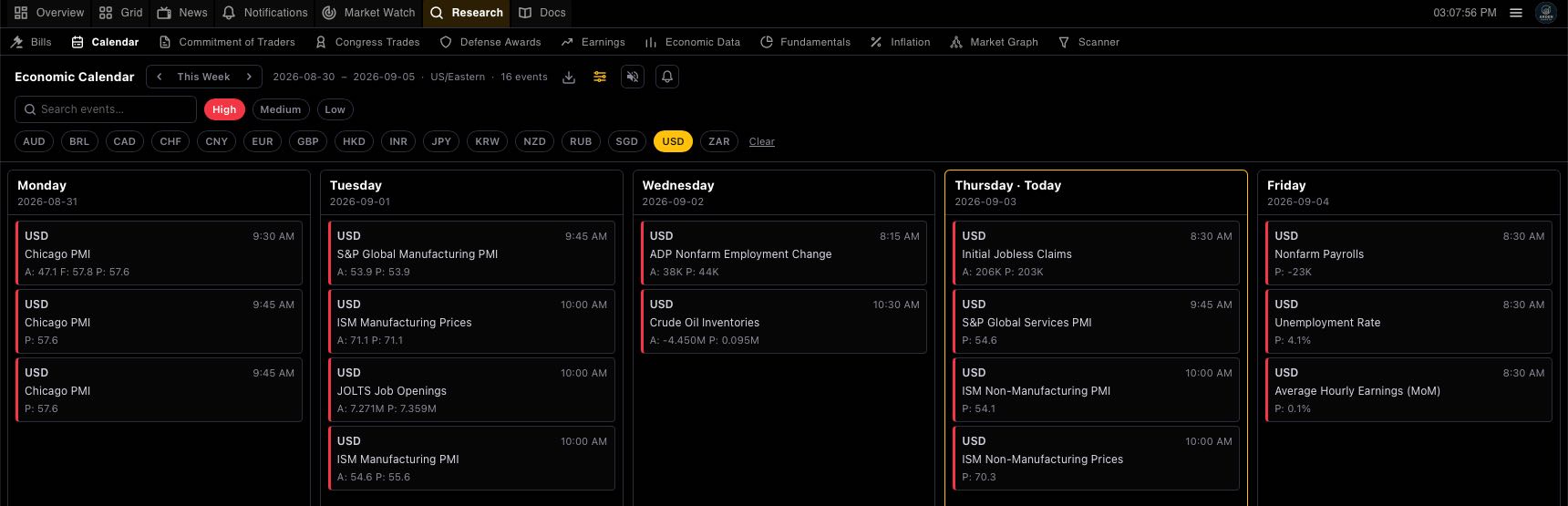Open Crude Oil Inventories event

(784, 322)
